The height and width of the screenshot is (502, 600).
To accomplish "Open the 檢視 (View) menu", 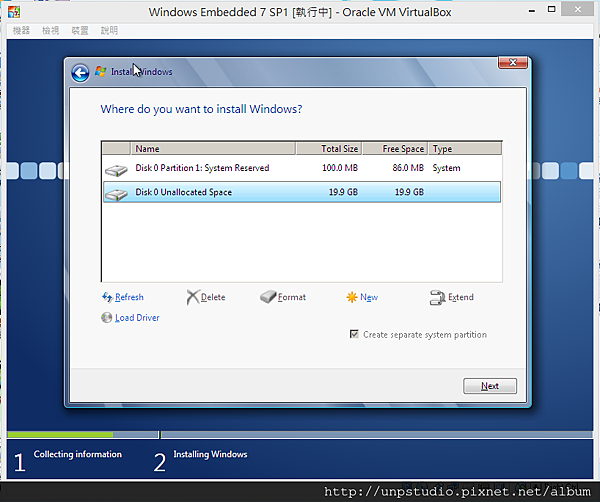I will pos(51,31).
